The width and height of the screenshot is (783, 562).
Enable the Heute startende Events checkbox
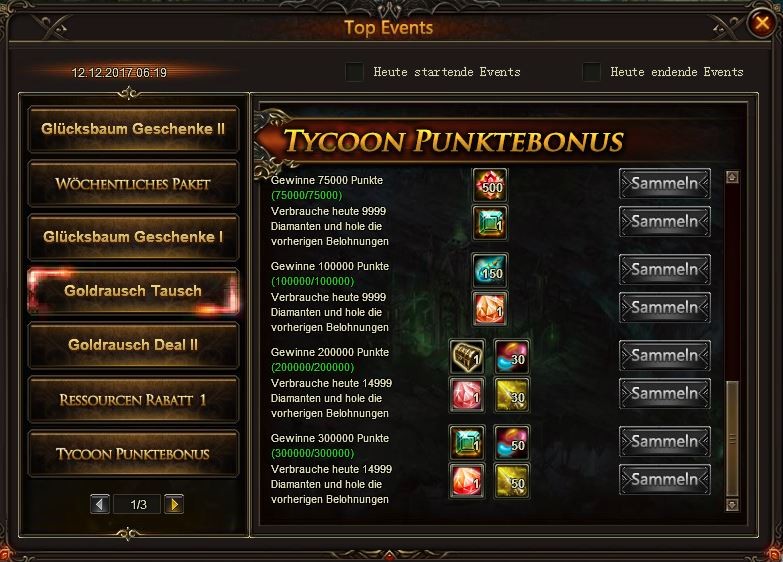pos(355,72)
